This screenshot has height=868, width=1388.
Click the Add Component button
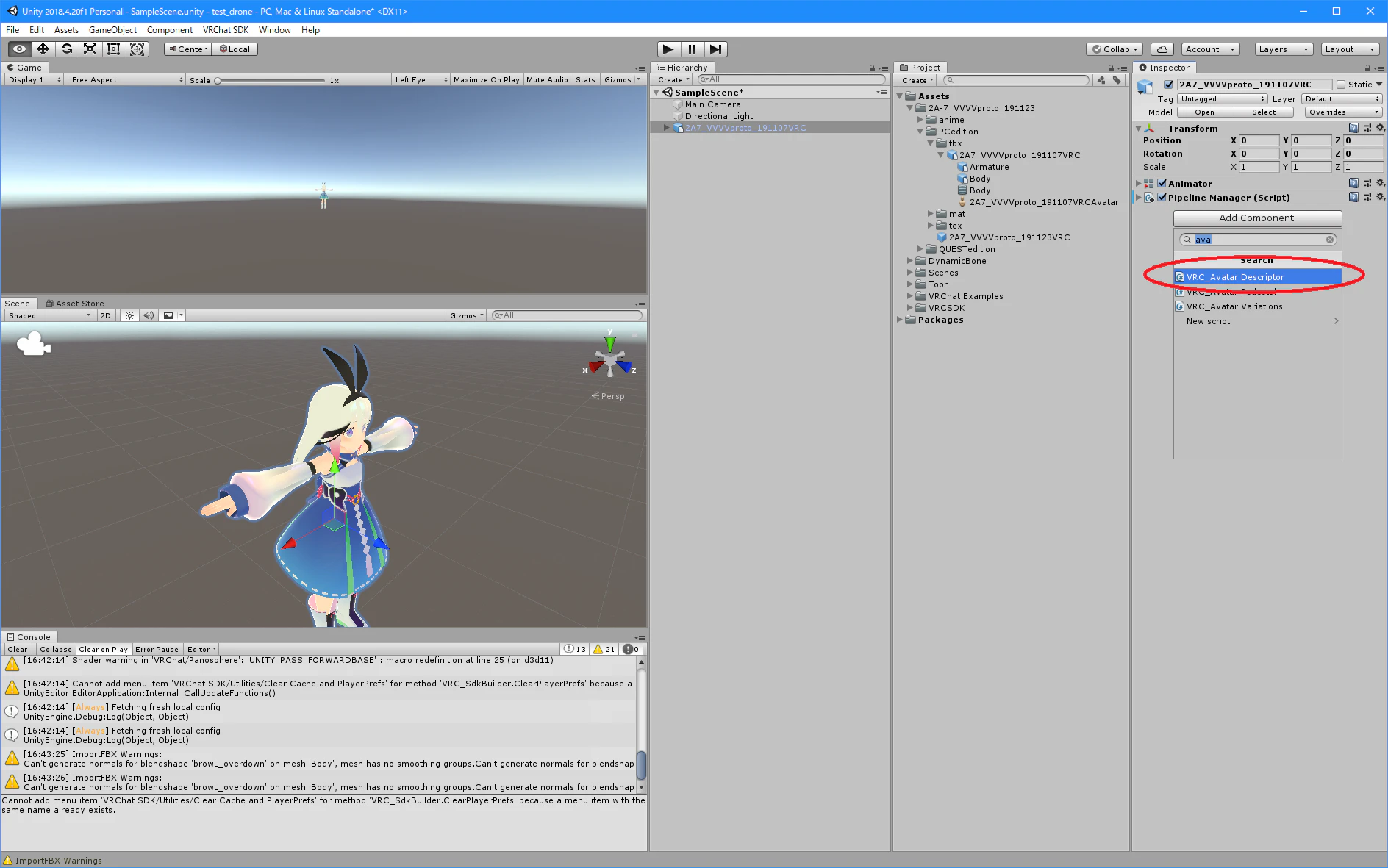pos(1257,218)
